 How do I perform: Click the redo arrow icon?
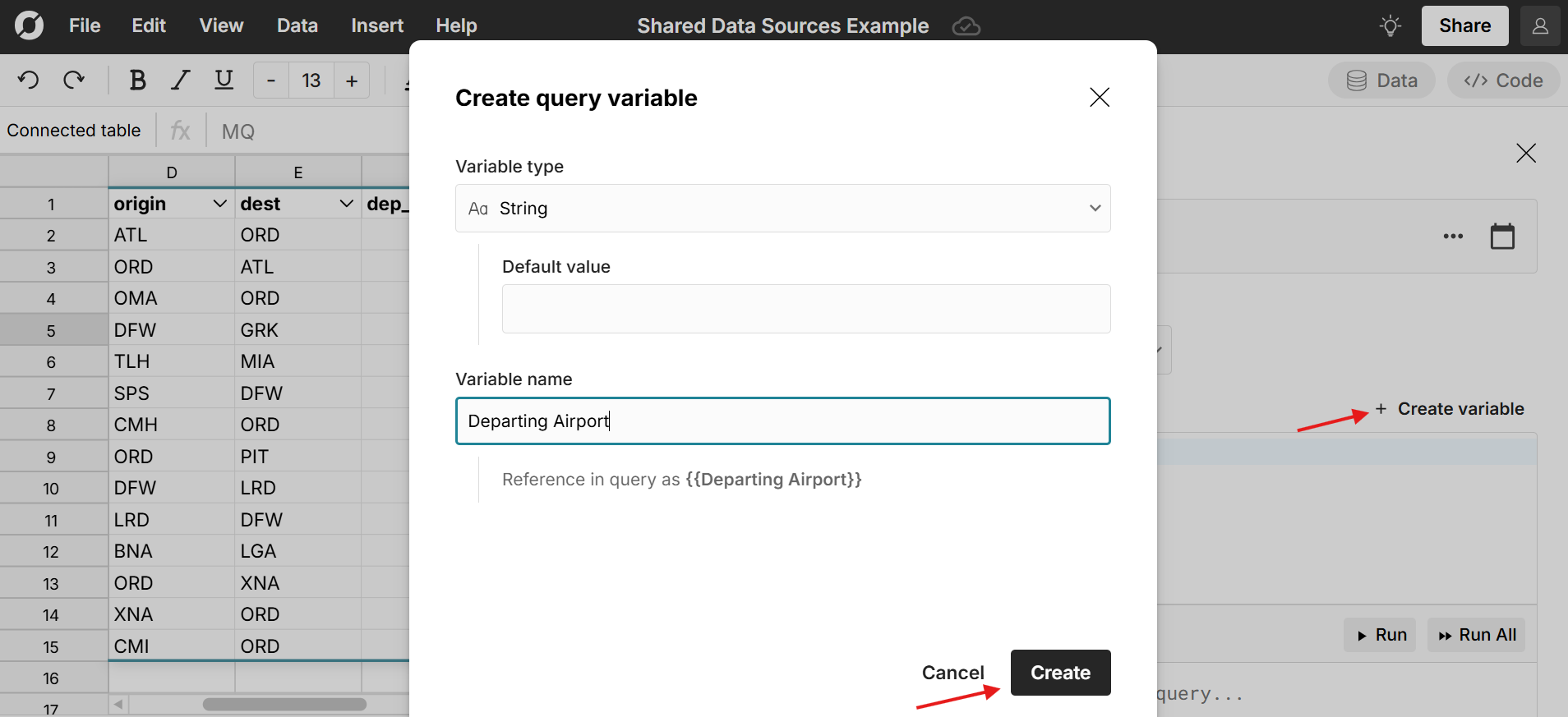(x=74, y=80)
